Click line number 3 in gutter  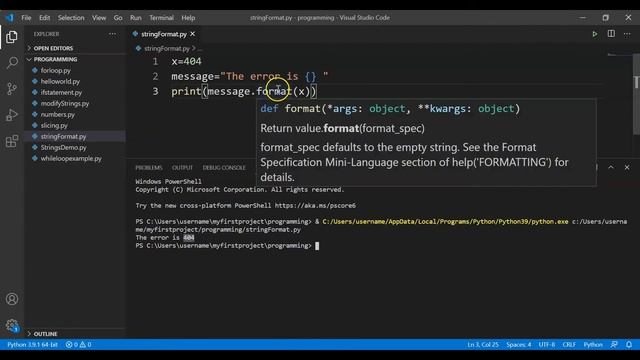pos(155,91)
